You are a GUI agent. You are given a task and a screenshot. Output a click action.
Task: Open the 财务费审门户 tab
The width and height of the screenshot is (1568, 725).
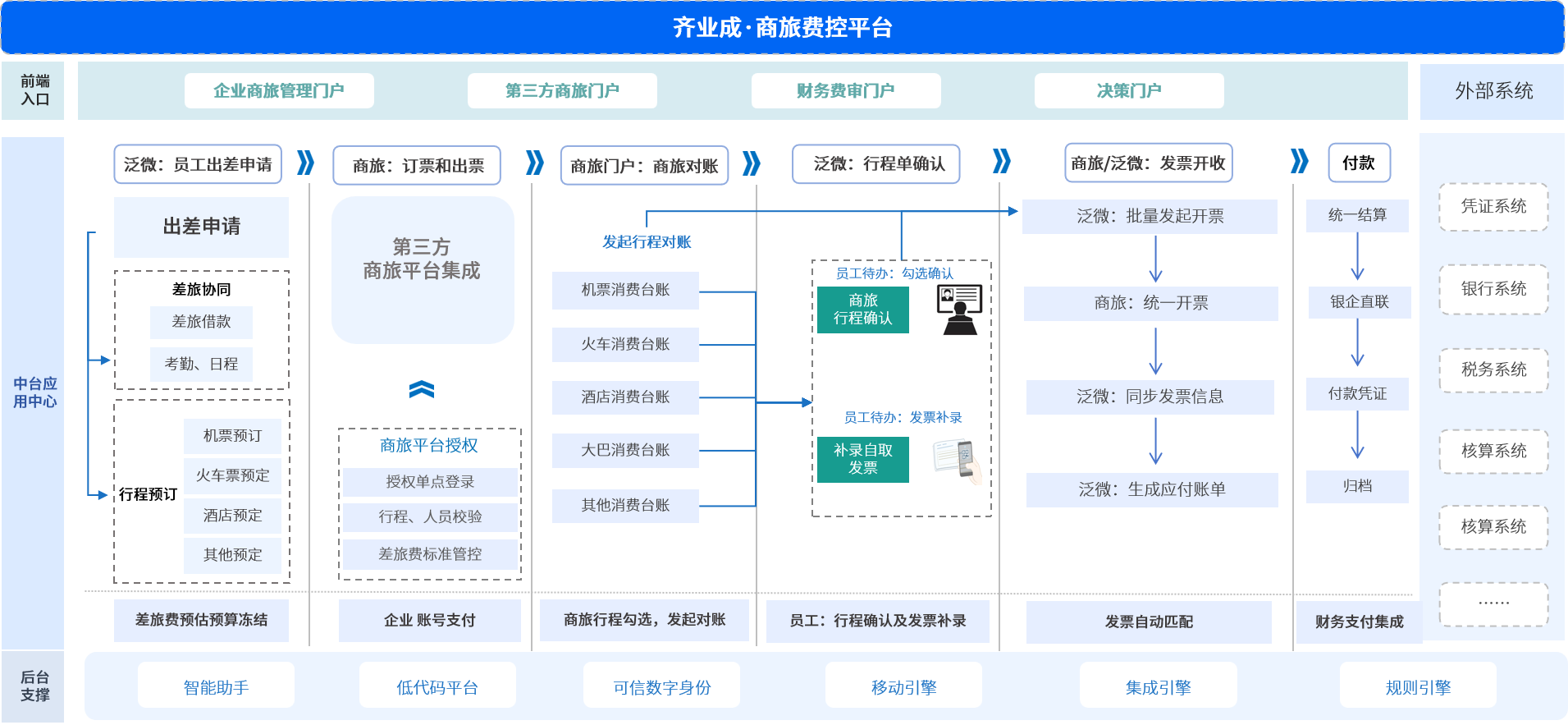point(845,90)
